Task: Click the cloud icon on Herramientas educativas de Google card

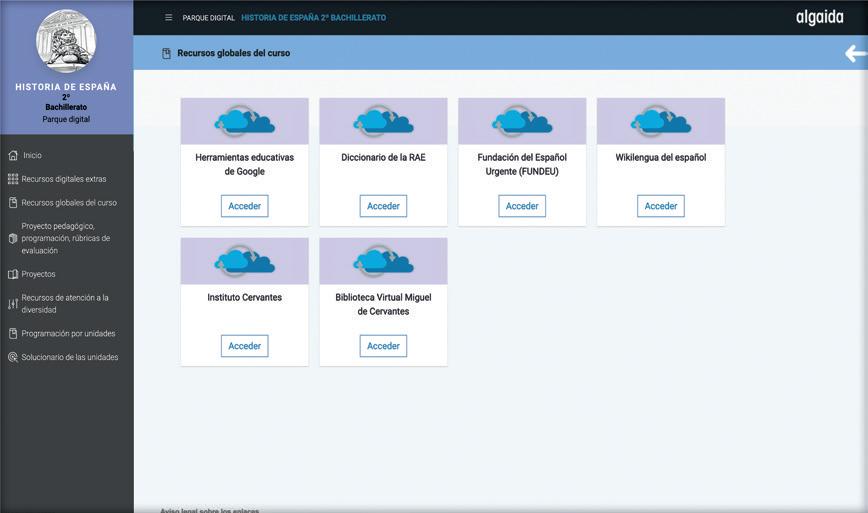Action: (x=244, y=121)
